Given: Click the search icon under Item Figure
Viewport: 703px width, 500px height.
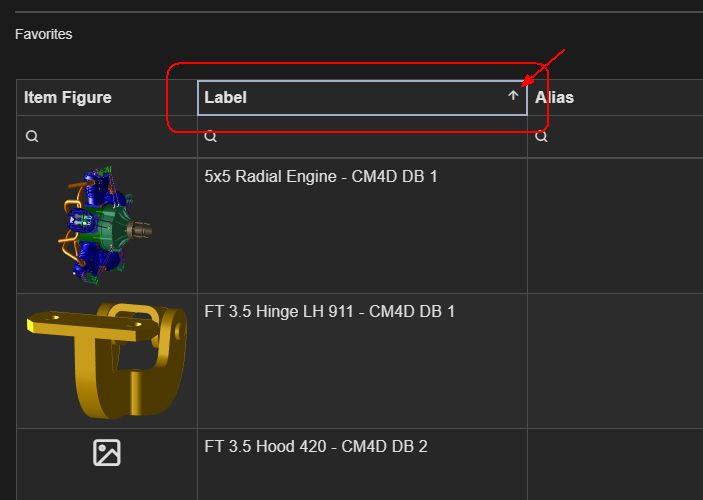Looking at the screenshot, I should pyautogui.click(x=32, y=136).
